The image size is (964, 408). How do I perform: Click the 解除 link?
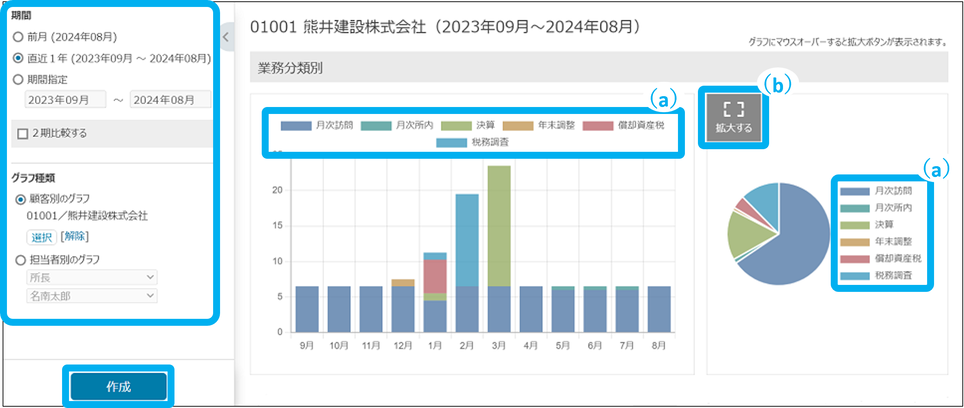pyautogui.click(x=75, y=236)
